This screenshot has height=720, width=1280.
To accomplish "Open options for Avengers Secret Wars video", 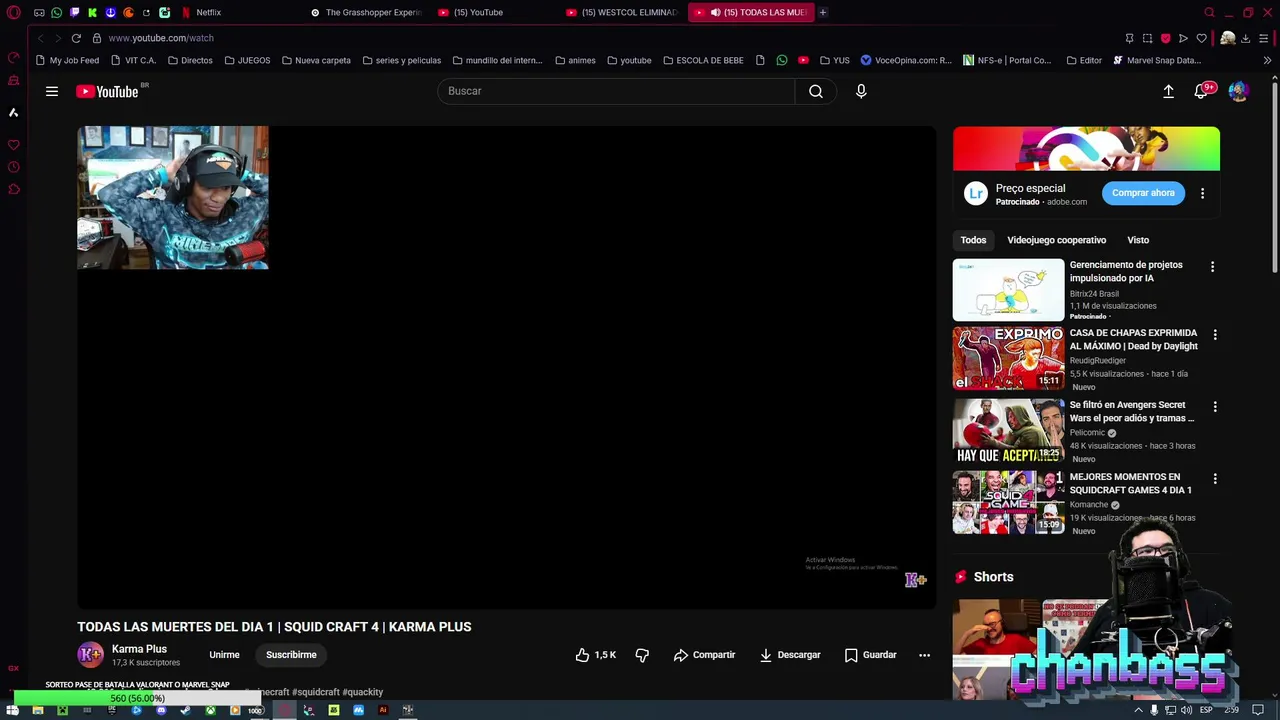I will coord(1215,407).
